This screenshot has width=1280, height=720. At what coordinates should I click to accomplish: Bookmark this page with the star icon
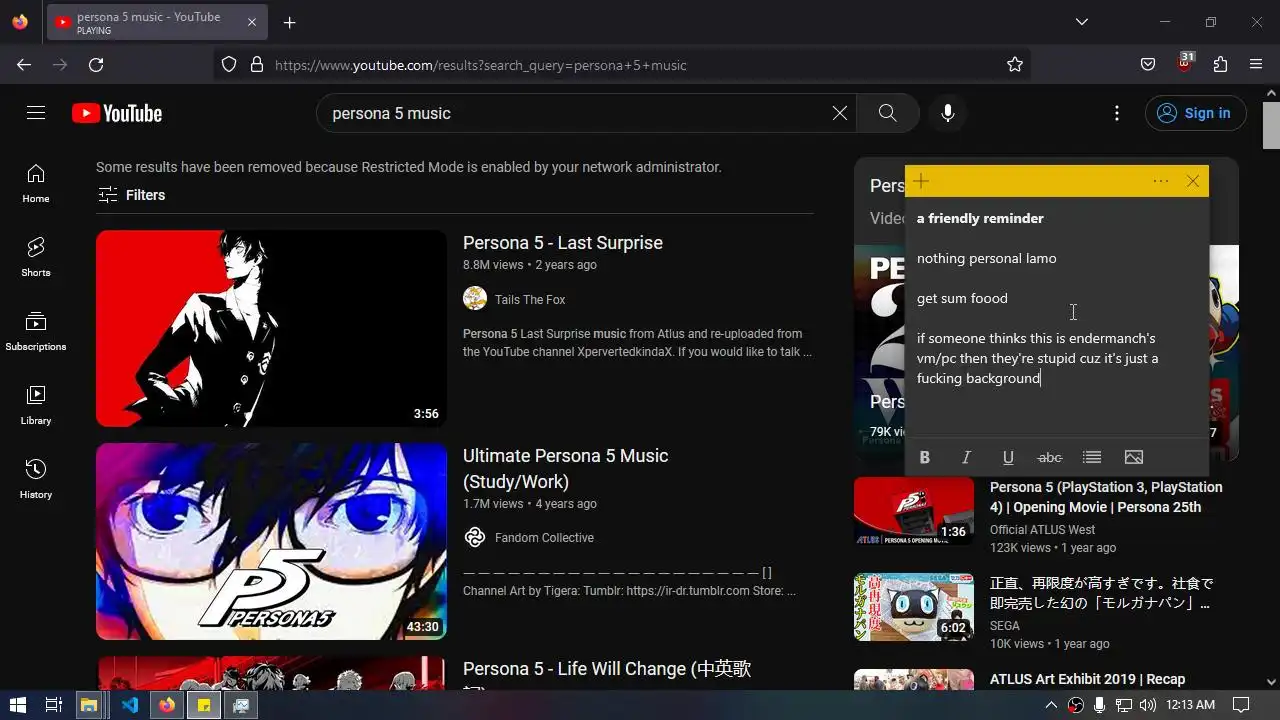[1015, 65]
